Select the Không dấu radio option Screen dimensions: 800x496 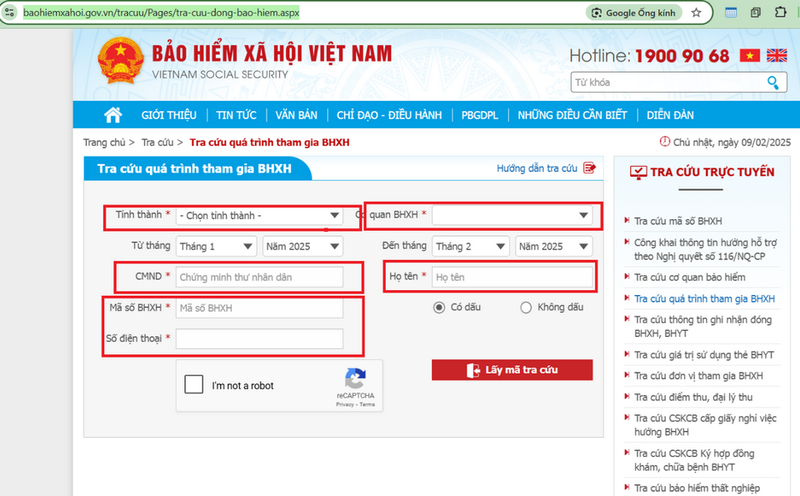pos(526,307)
